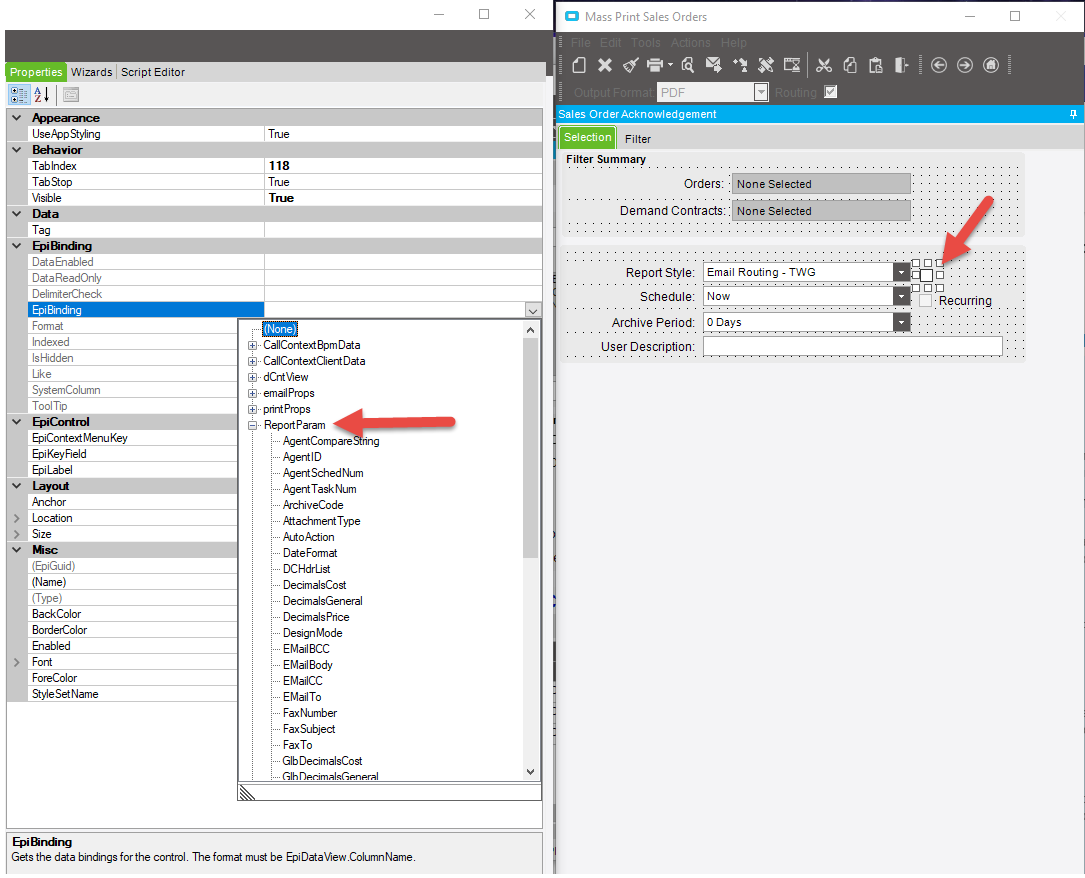Click the Orders 'None Selected' field
Image resolution: width=1085 pixels, height=878 pixels.
click(x=821, y=184)
